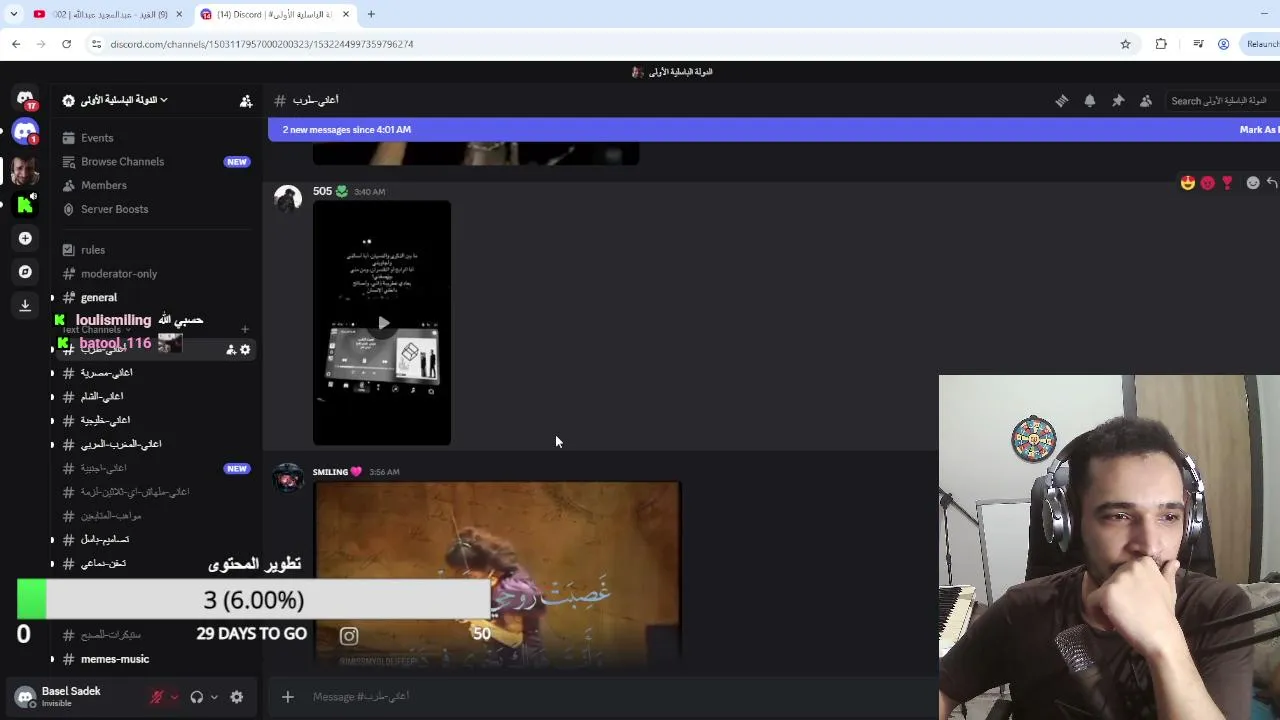Open the browser Extensions menu

[x=1161, y=44]
